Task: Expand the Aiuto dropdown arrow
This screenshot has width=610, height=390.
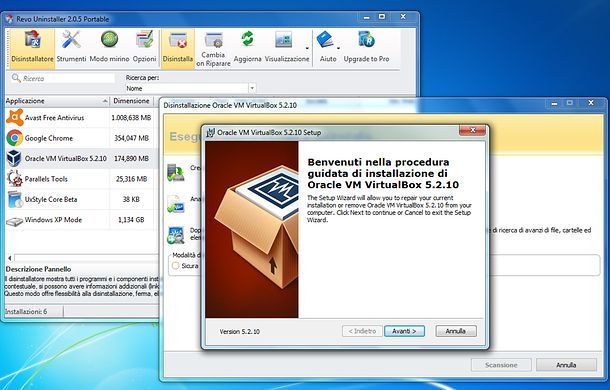Action: pyautogui.click(x=338, y=48)
